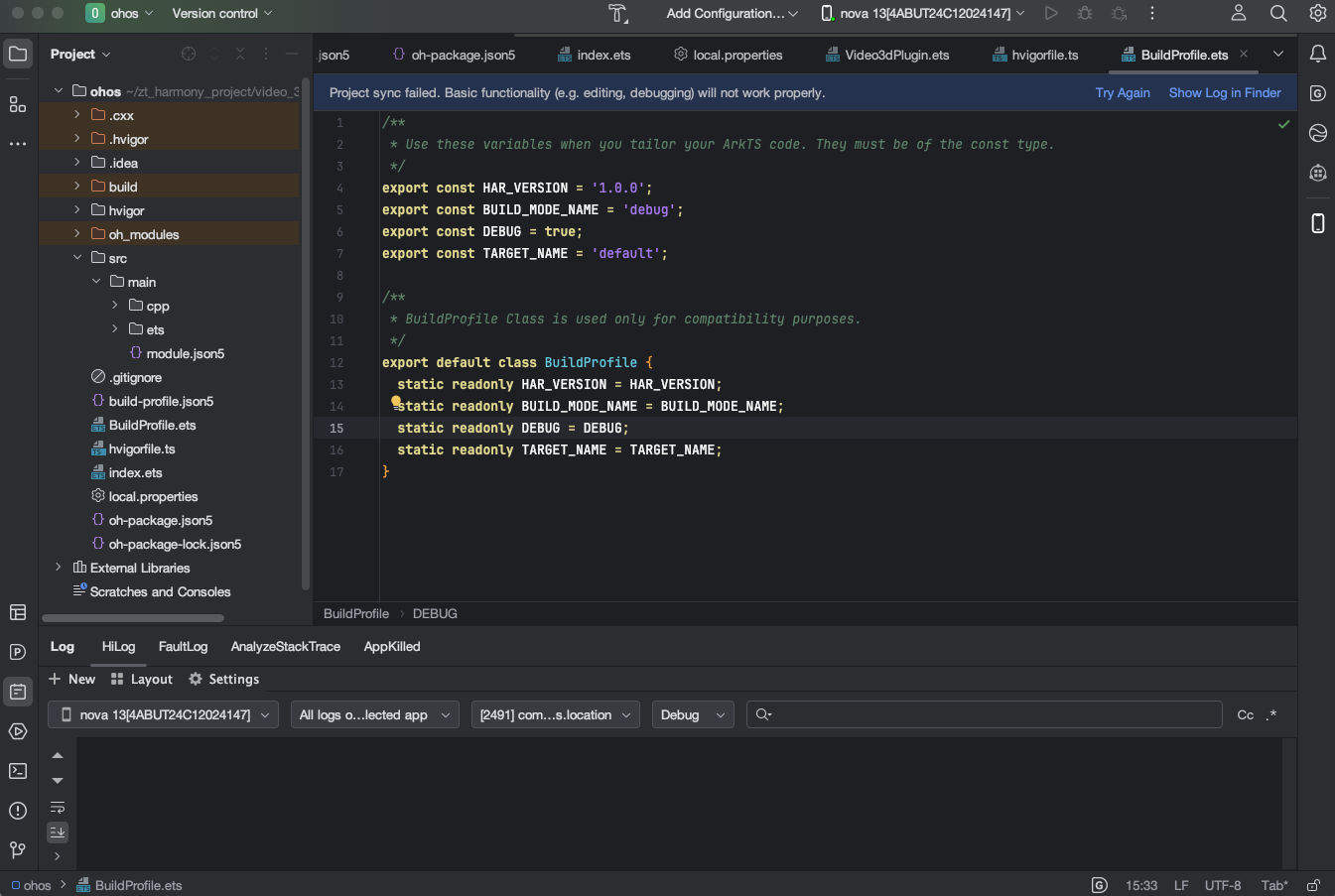Click the Project panel horizontal scrollbar

click(132, 618)
